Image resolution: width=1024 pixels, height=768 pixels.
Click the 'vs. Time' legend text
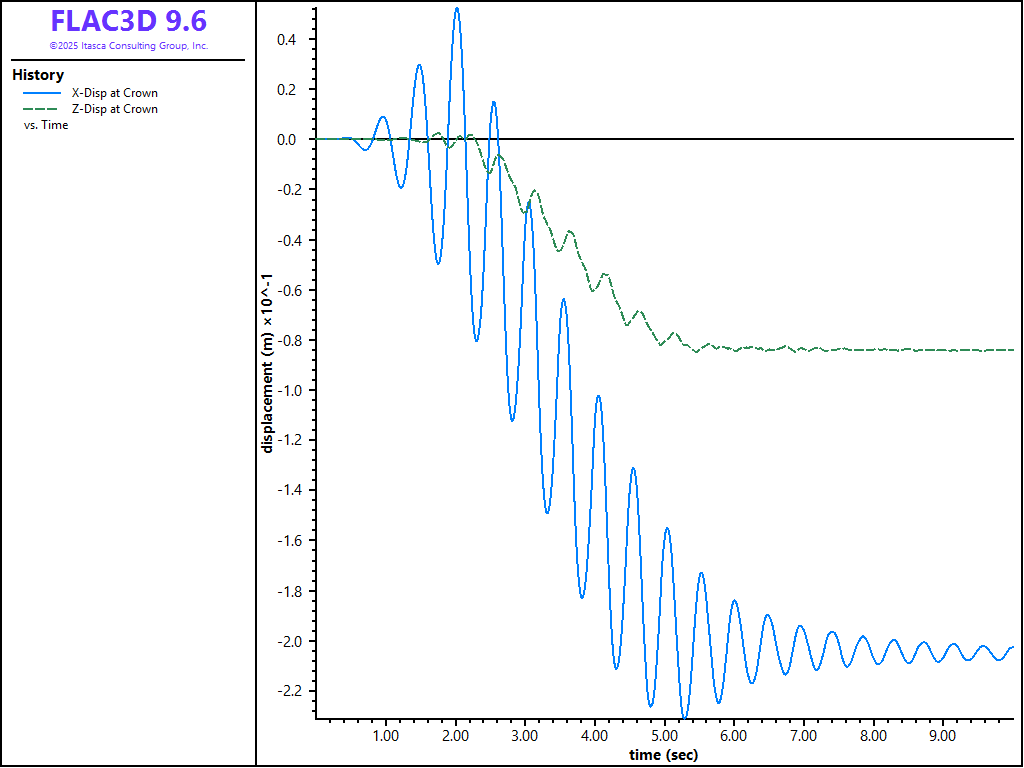(46, 125)
